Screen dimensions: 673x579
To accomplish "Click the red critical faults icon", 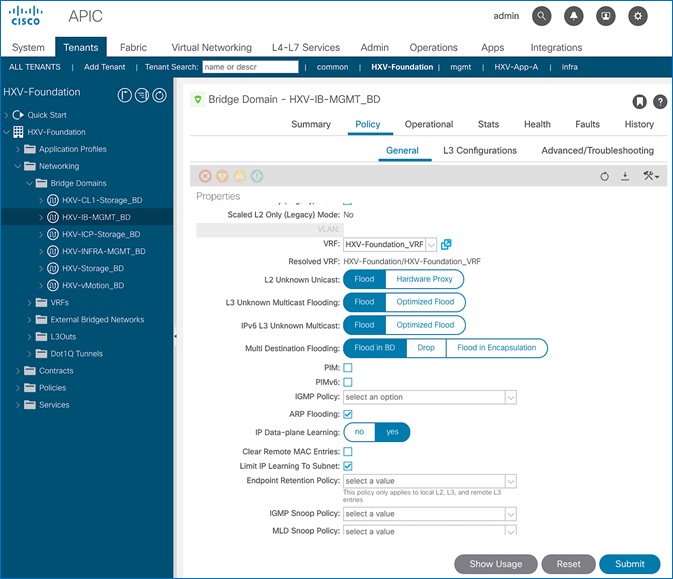I will click(x=205, y=176).
